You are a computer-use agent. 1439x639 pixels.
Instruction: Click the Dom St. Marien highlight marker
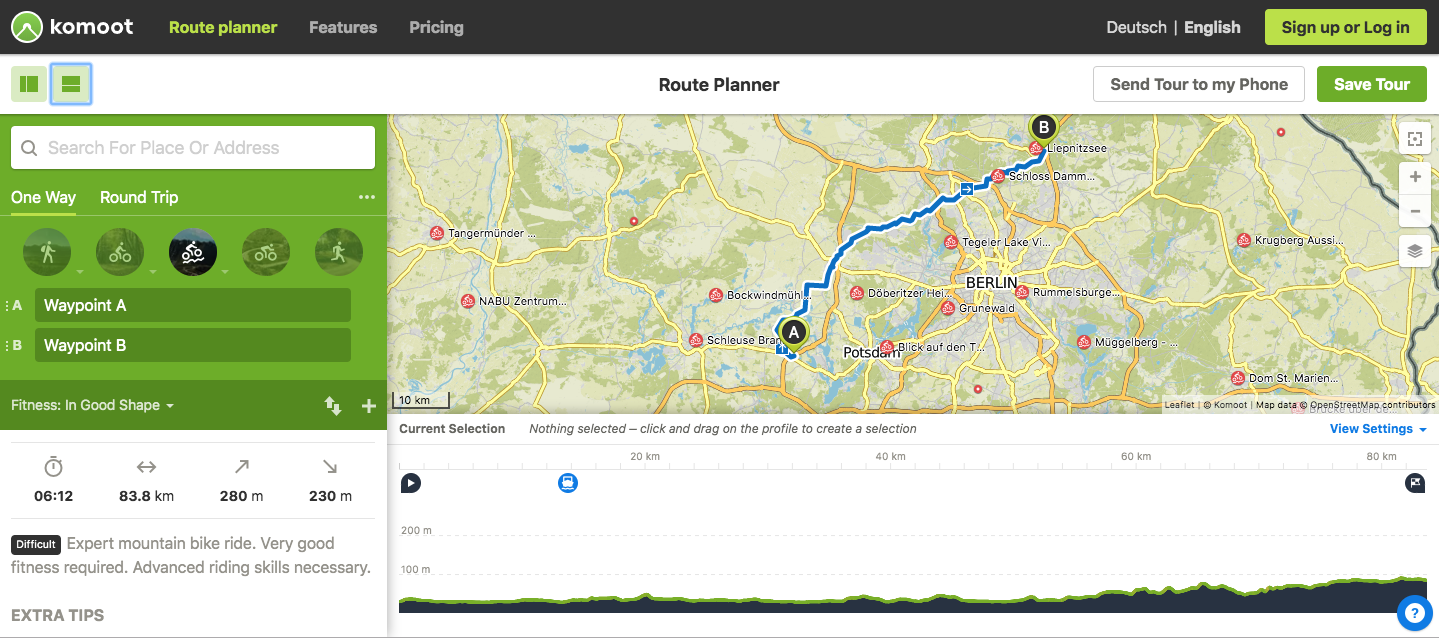pyautogui.click(x=1238, y=378)
